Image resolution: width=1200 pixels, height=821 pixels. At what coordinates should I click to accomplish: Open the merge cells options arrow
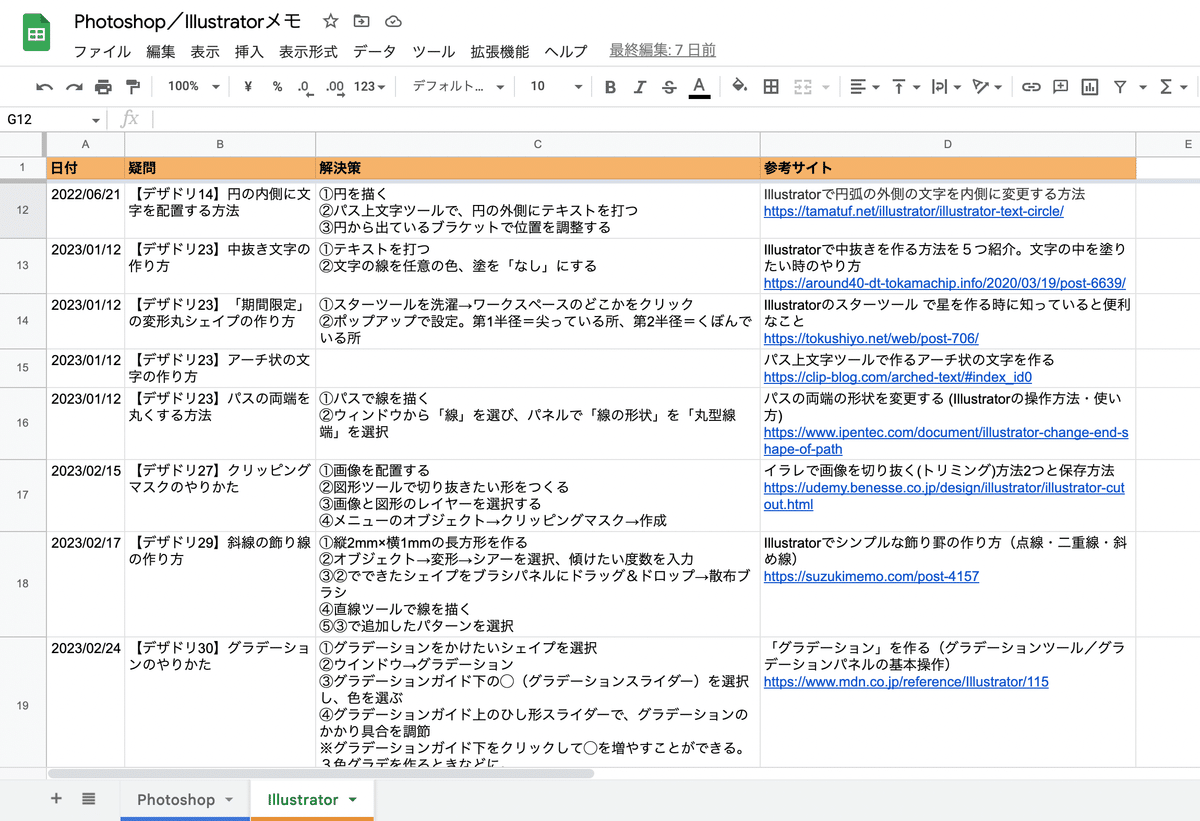[825, 87]
